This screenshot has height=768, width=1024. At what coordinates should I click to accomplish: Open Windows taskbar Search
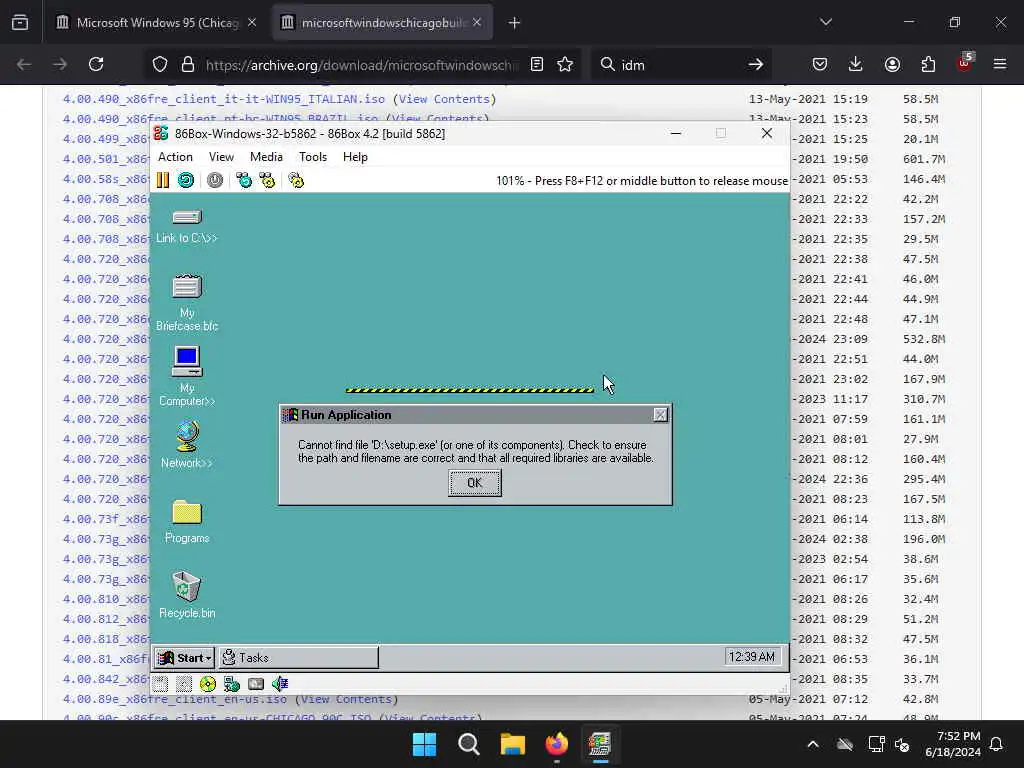coord(468,744)
